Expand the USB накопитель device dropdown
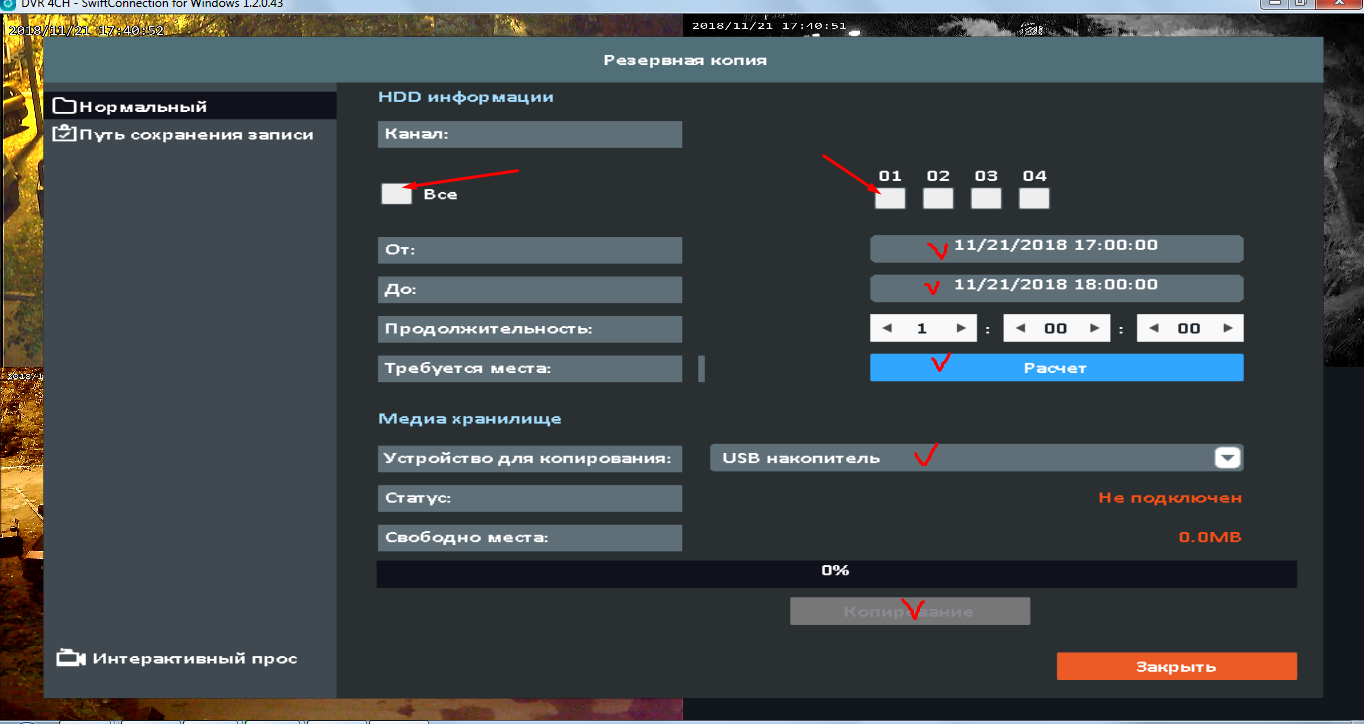 (x=1228, y=458)
